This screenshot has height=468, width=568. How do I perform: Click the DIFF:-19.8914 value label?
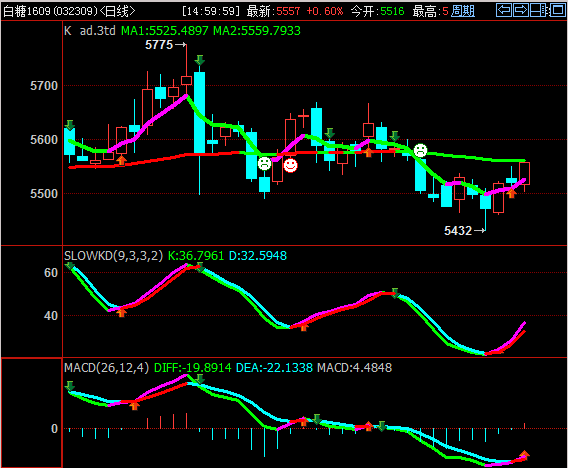tap(193, 368)
